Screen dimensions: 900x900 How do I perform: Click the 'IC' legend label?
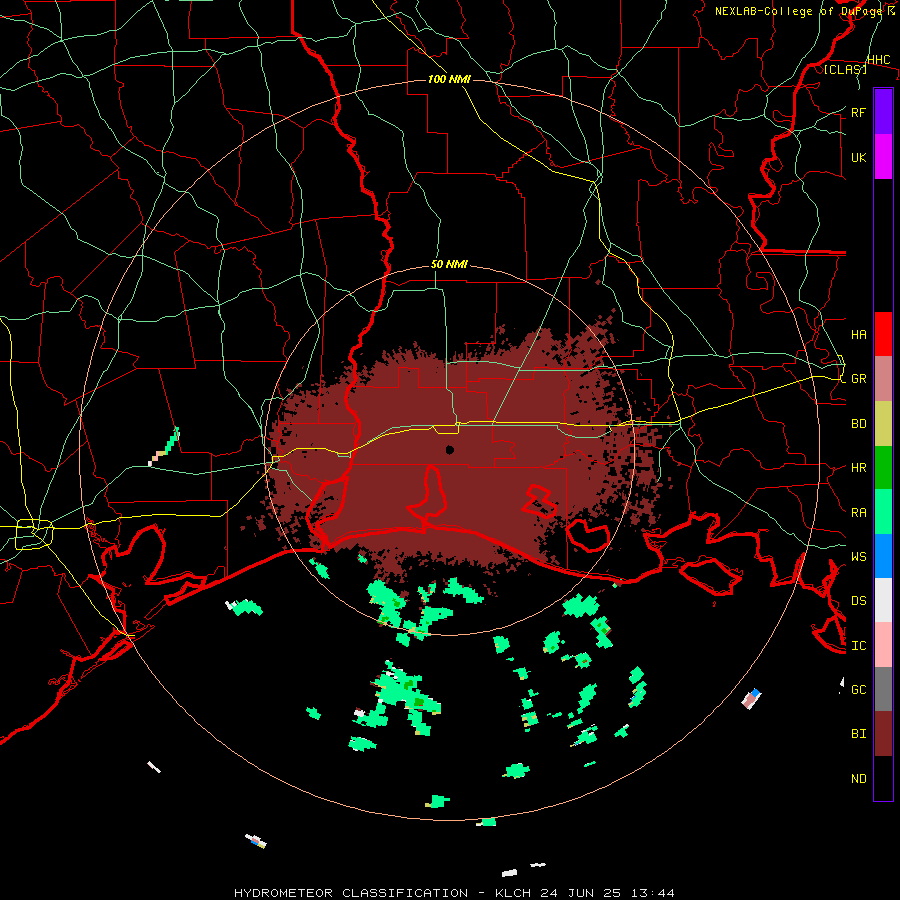coord(858,646)
